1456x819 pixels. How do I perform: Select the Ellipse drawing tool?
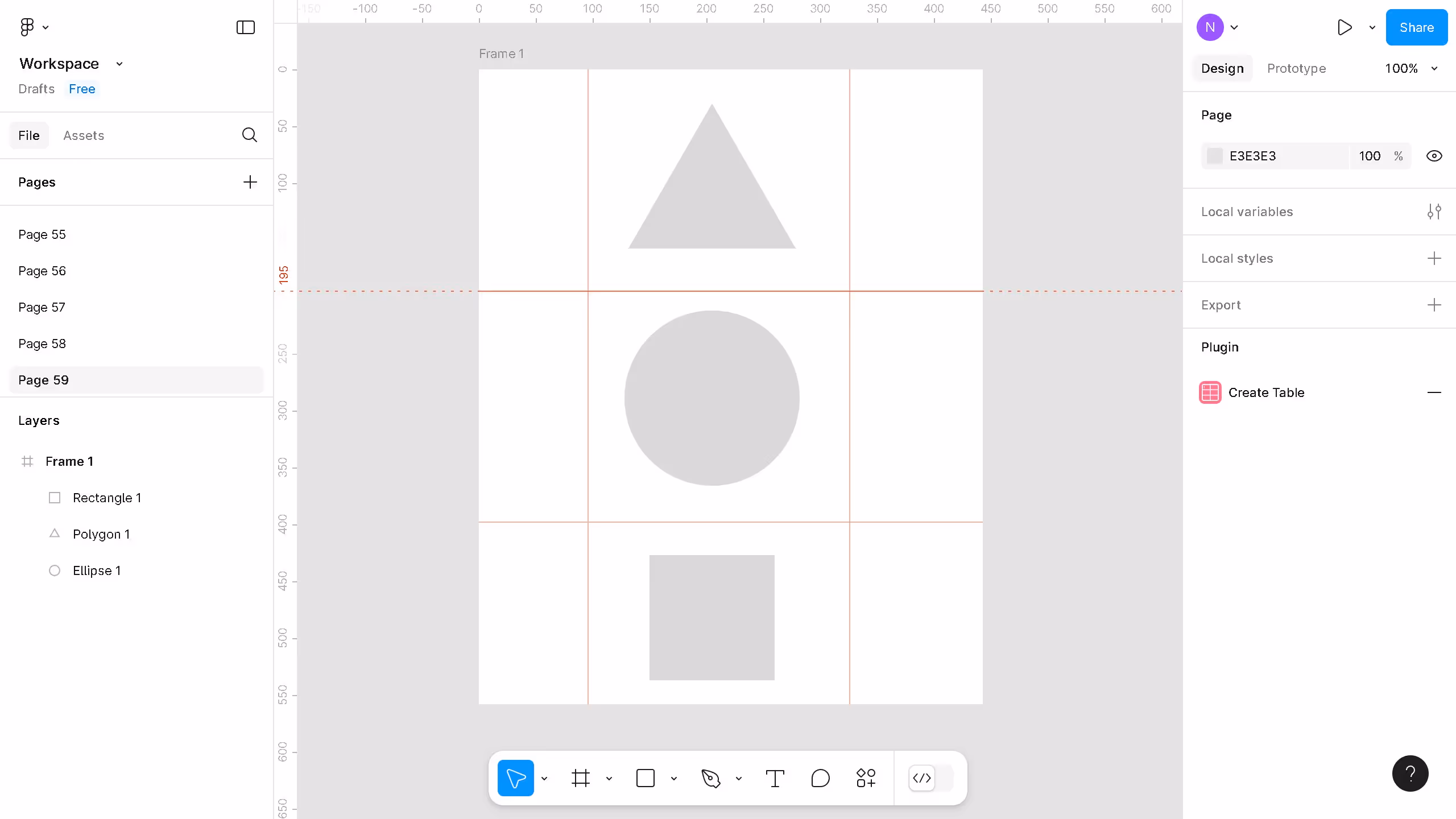[820, 778]
